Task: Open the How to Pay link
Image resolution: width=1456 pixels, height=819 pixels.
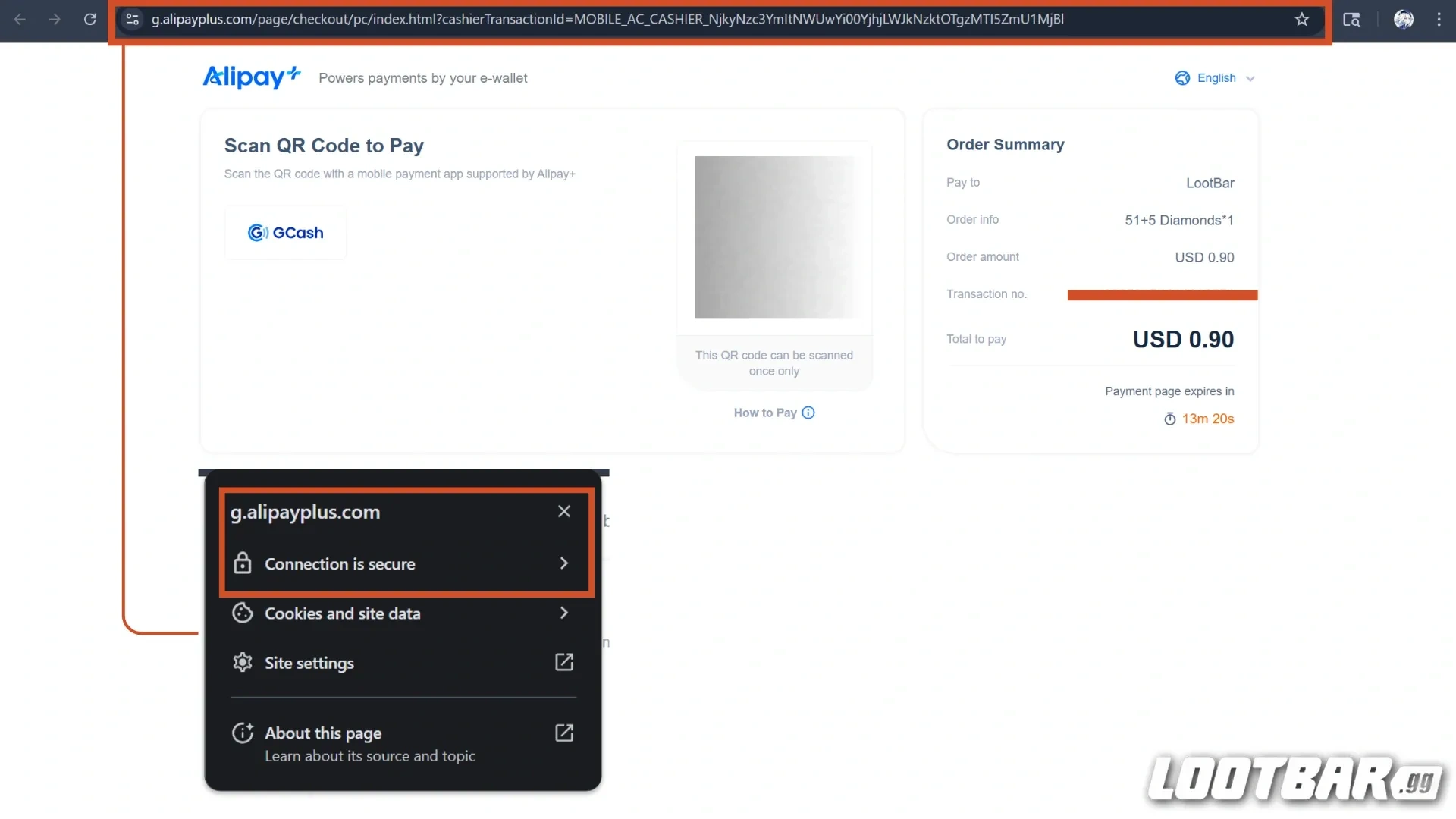Action: pos(765,413)
